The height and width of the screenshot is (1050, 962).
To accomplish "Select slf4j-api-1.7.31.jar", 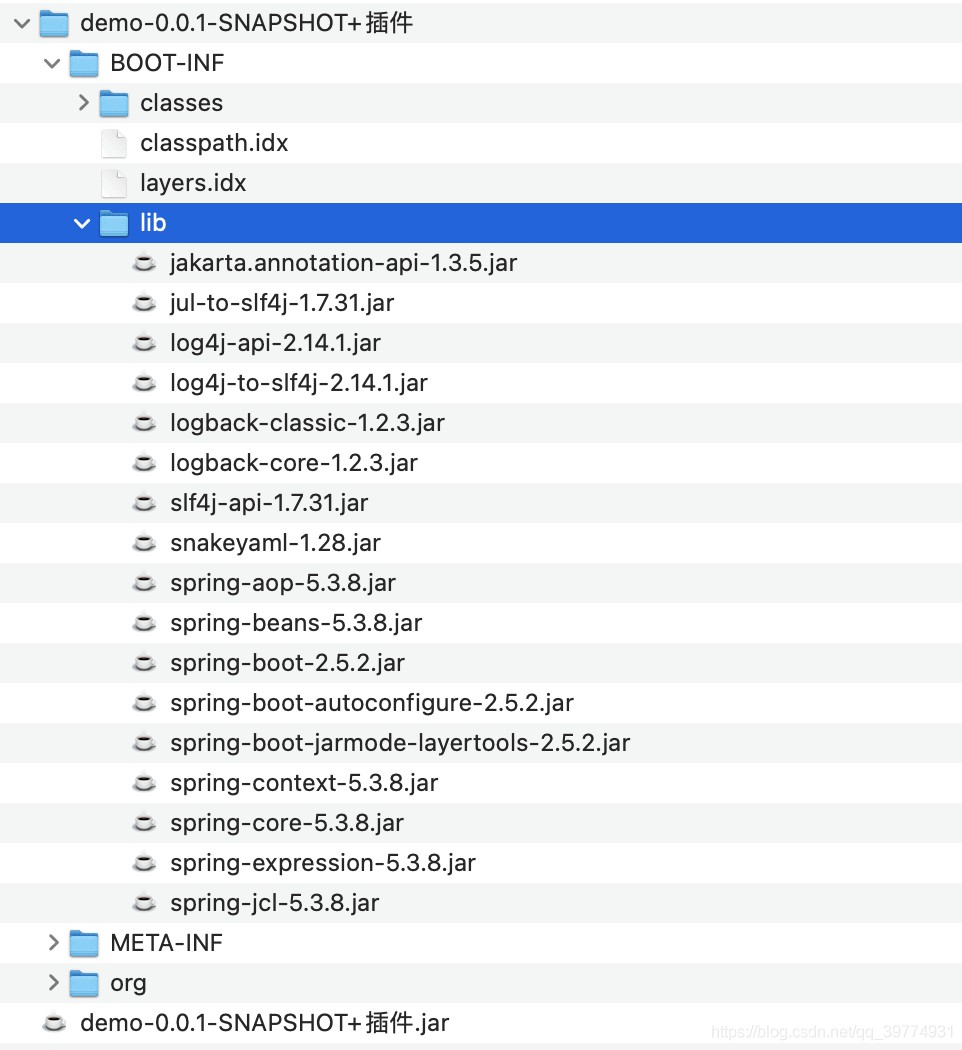I will coord(270,503).
